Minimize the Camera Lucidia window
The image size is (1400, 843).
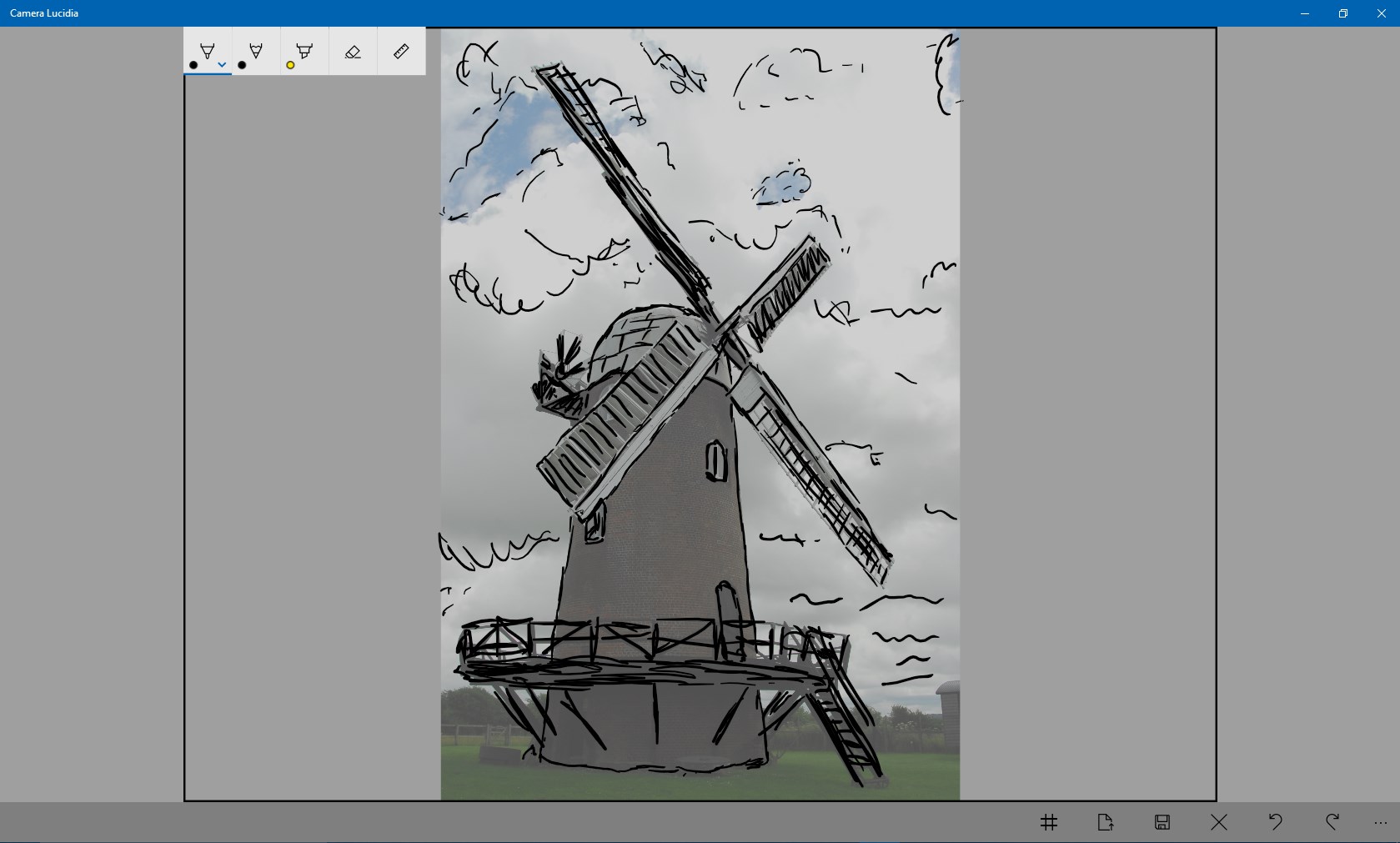click(1303, 13)
